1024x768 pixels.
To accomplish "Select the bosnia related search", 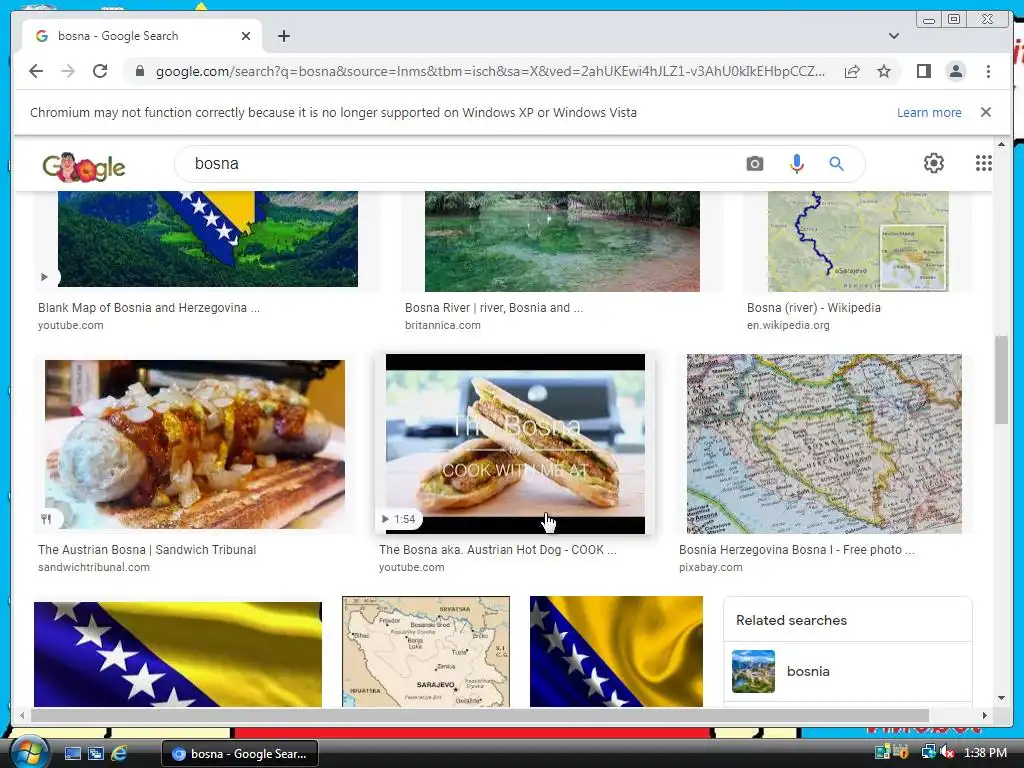I will tap(848, 671).
